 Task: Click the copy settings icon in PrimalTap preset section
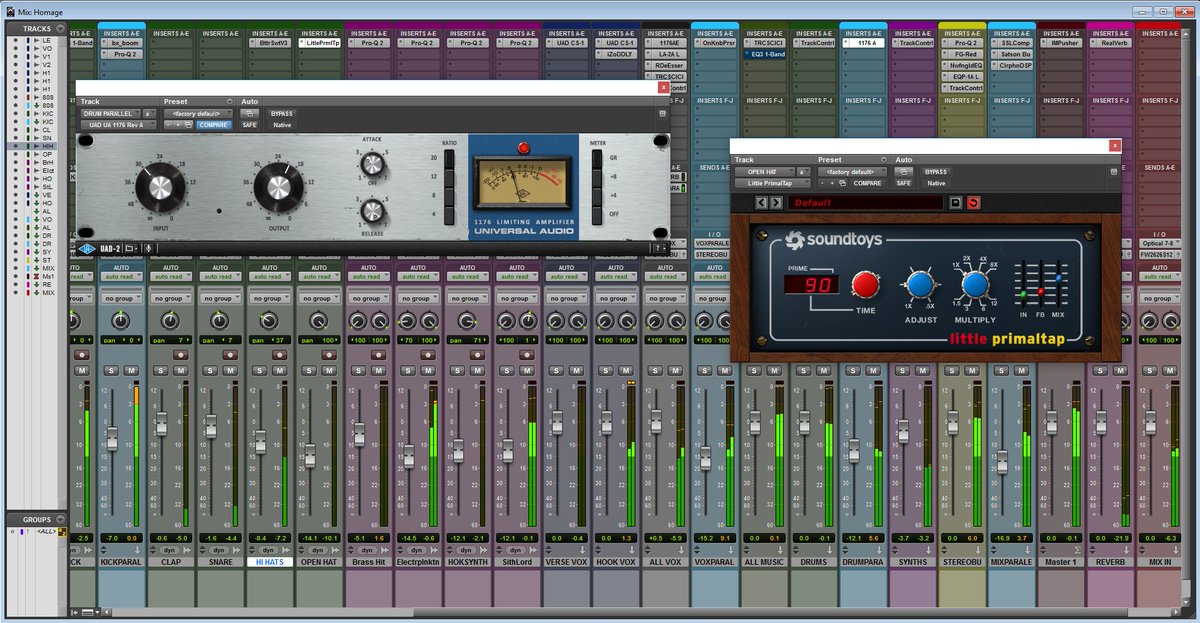click(x=842, y=183)
